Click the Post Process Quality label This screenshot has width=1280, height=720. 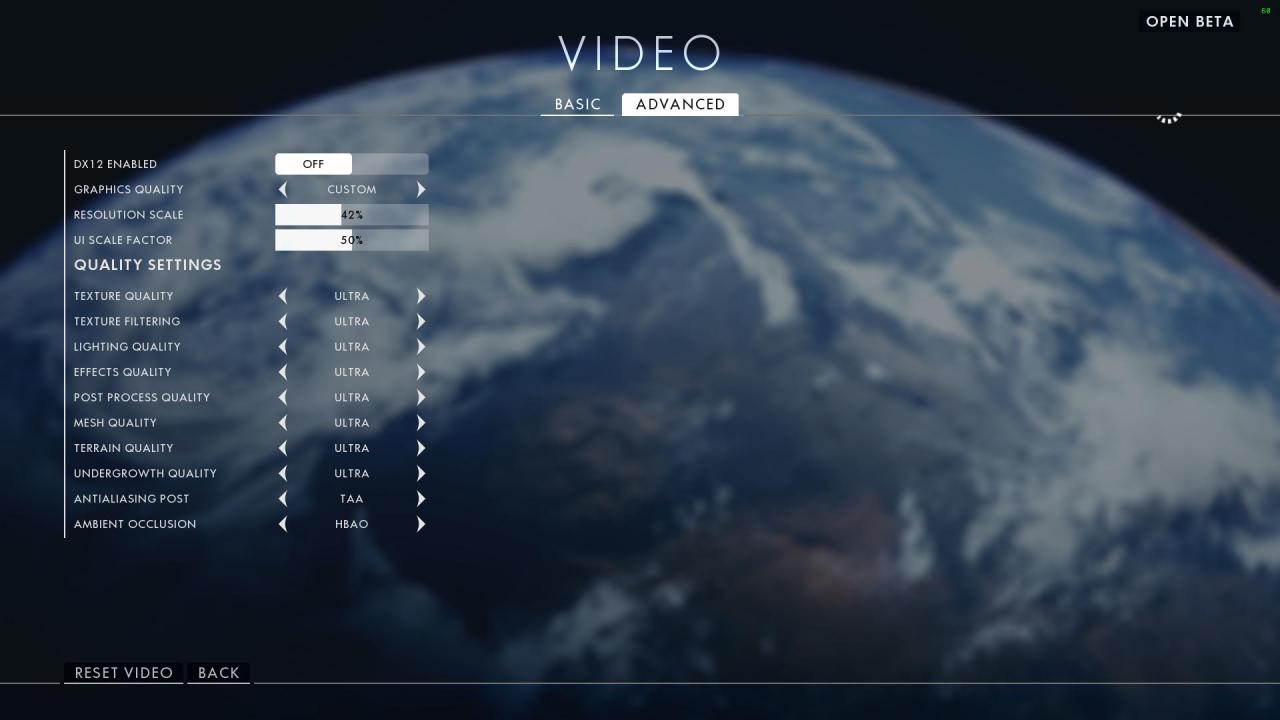point(142,397)
